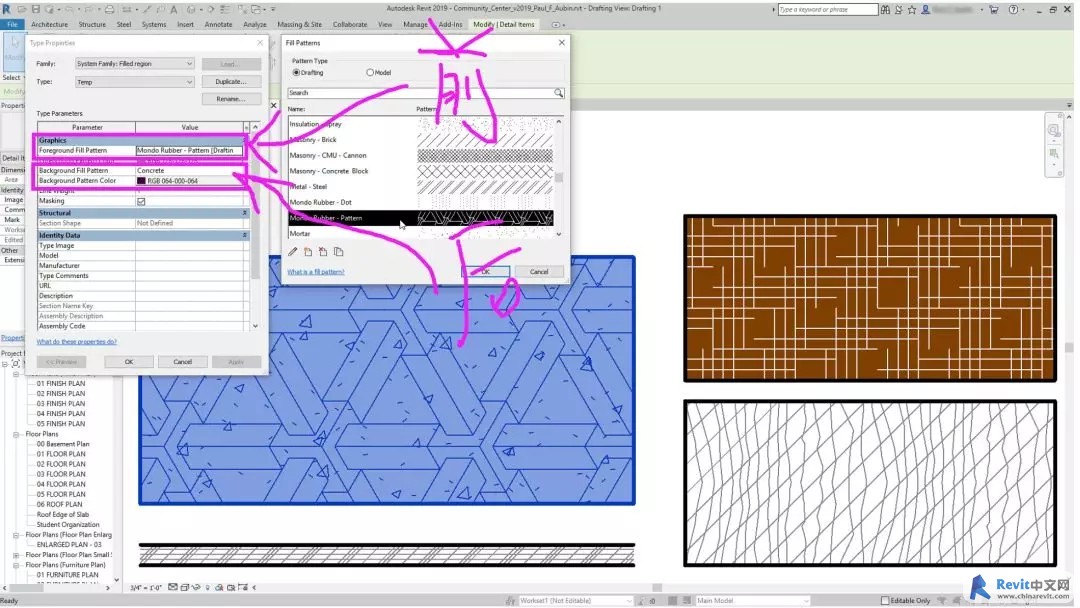Select the 'Masonry - CMU - Cannon' pattern
Image resolution: width=1080 pixels, height=608 pixels.
(420, 156)
